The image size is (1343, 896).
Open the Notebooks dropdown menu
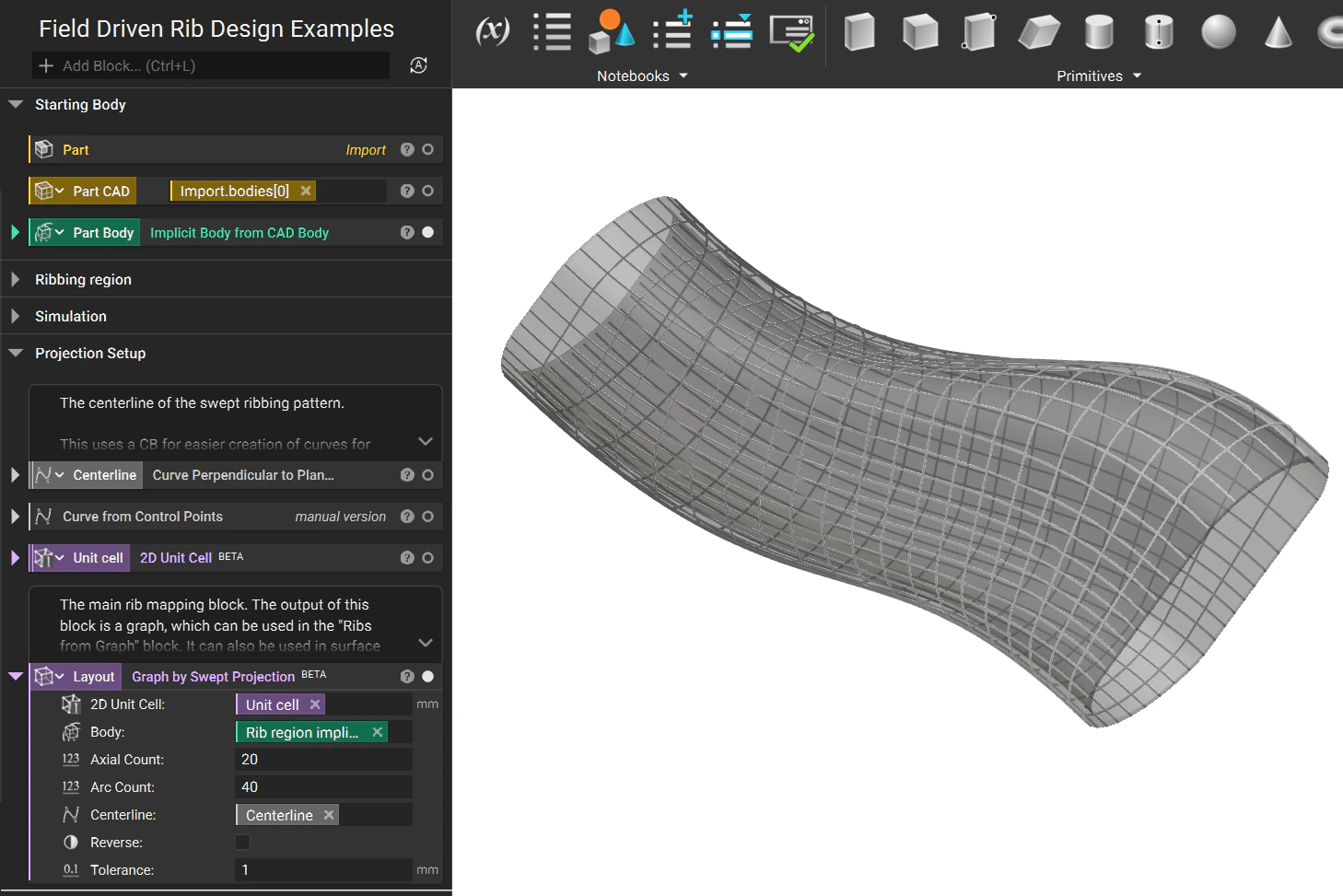pos(642,76)
